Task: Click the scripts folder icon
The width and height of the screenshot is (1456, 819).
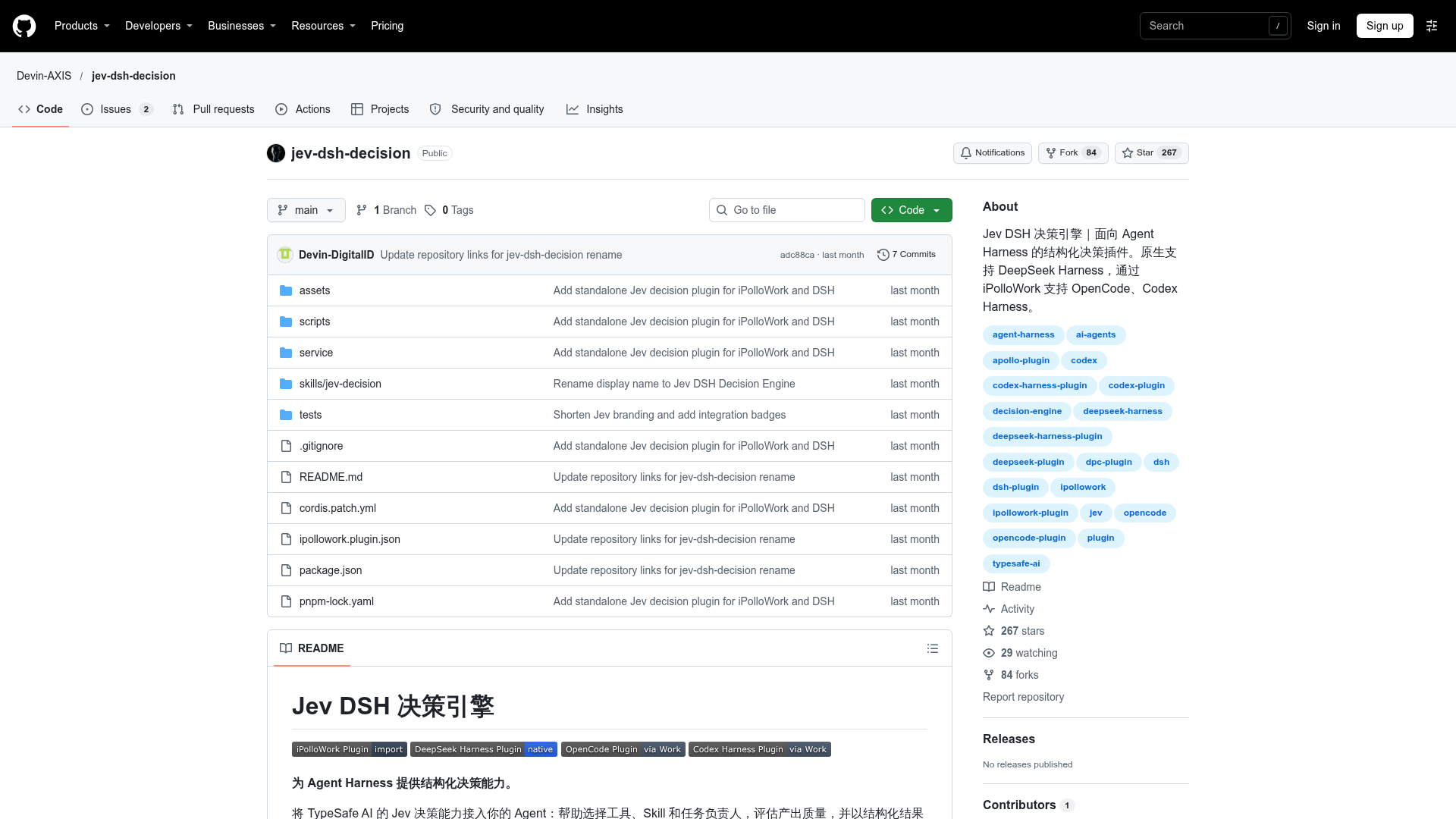Action: (x=286, y=322)
